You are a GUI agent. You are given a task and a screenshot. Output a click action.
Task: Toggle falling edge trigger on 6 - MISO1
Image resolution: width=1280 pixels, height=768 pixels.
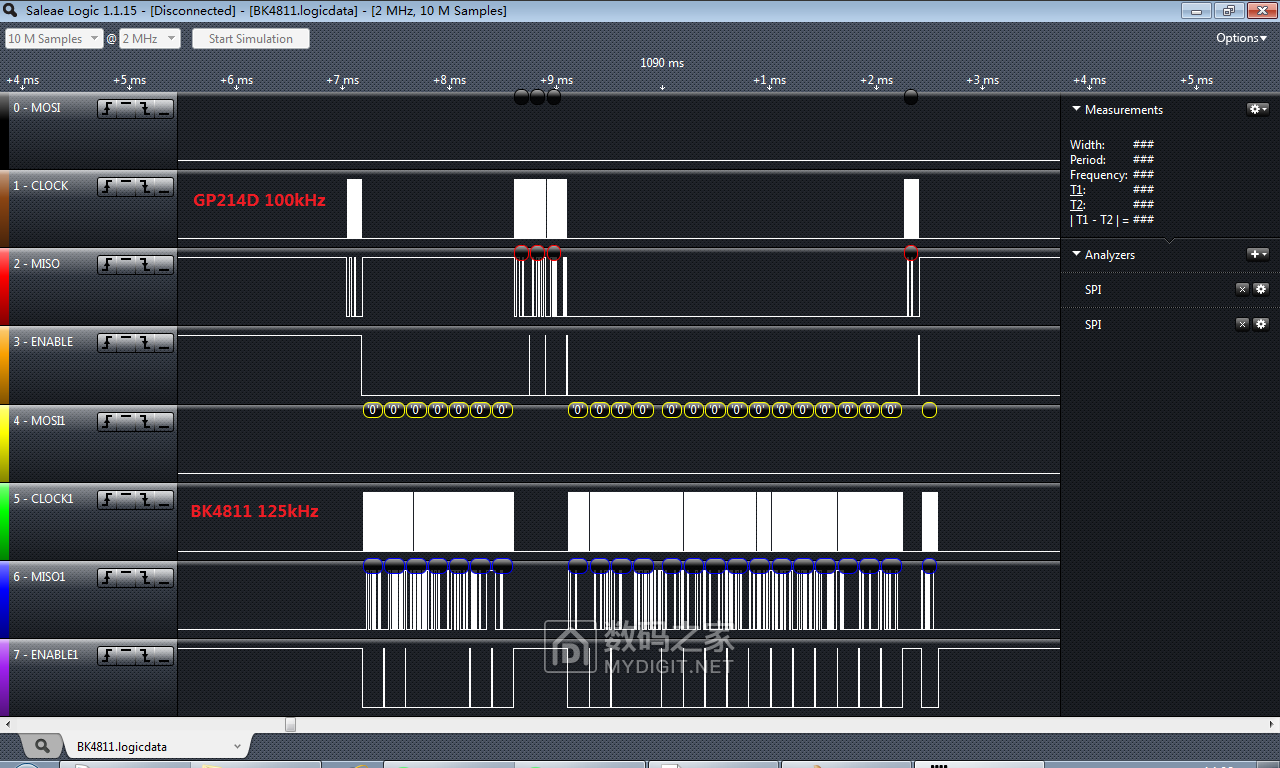point(145,578)
